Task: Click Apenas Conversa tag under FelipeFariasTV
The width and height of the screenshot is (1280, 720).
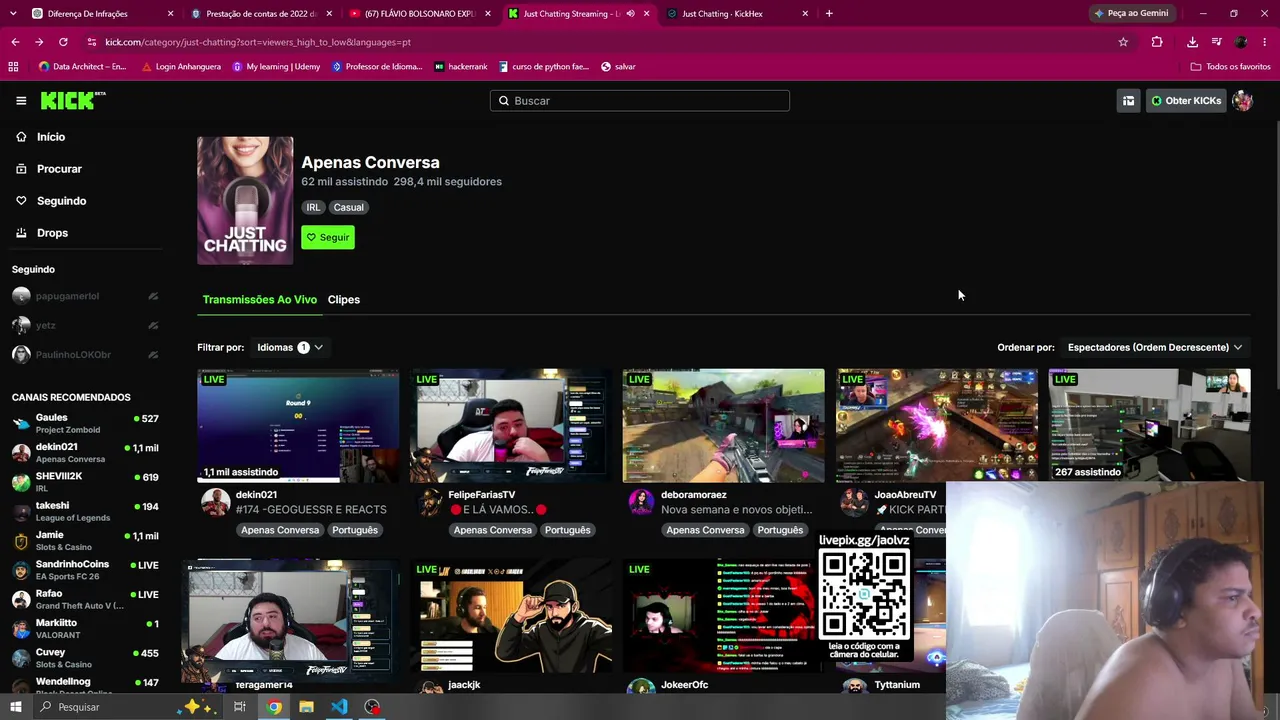Action: click(493, 530)
